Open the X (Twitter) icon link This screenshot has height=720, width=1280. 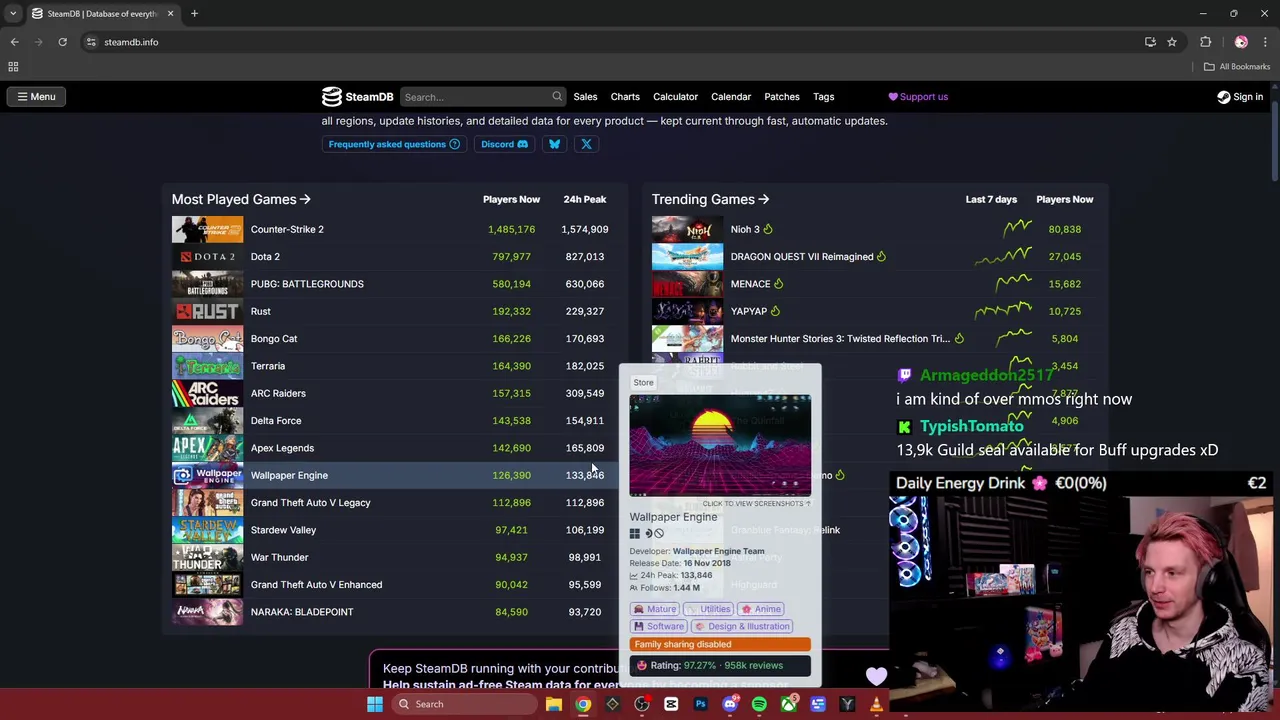pyautogui.click(x=586, y=144)
